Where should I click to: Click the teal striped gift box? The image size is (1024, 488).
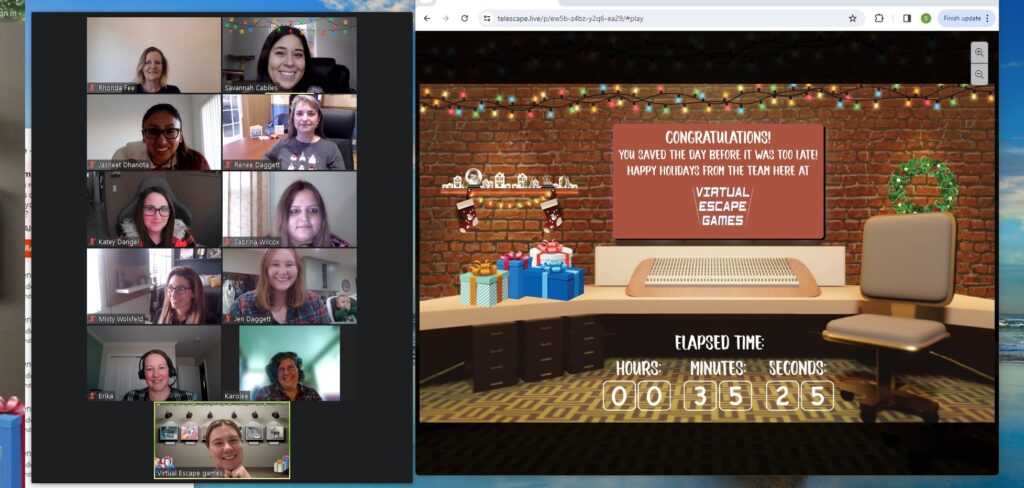(483, 284)
